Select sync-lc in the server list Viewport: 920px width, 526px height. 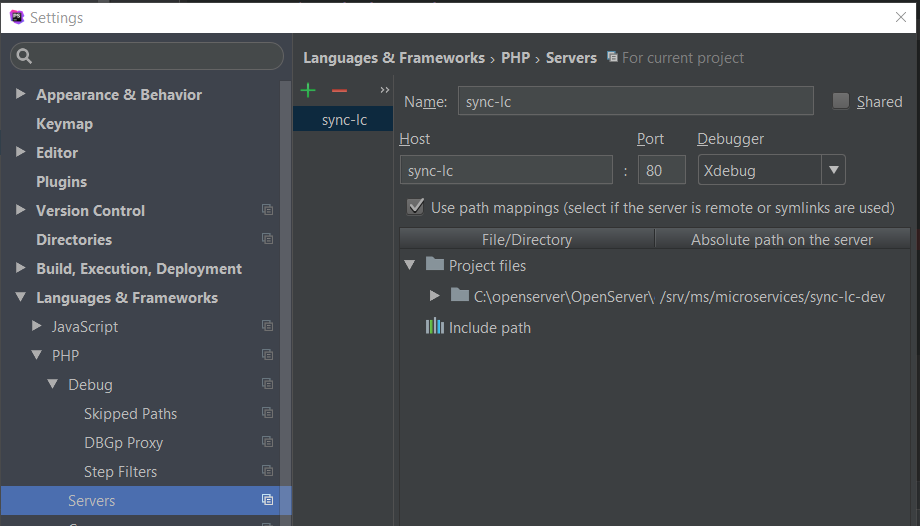pos(343,119)
